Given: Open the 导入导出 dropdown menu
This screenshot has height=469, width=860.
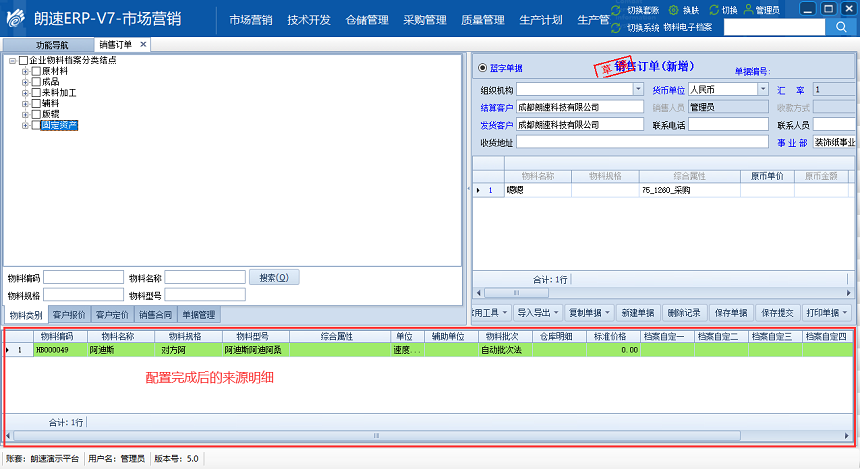Looking at the screenshot, I should [538, 313].
